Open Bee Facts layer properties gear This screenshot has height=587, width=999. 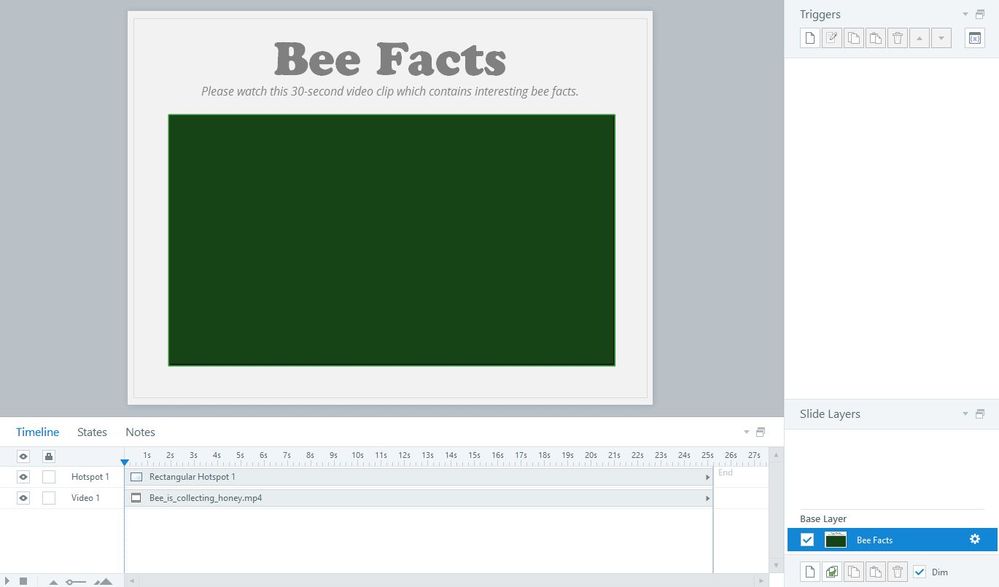[975, 540]
